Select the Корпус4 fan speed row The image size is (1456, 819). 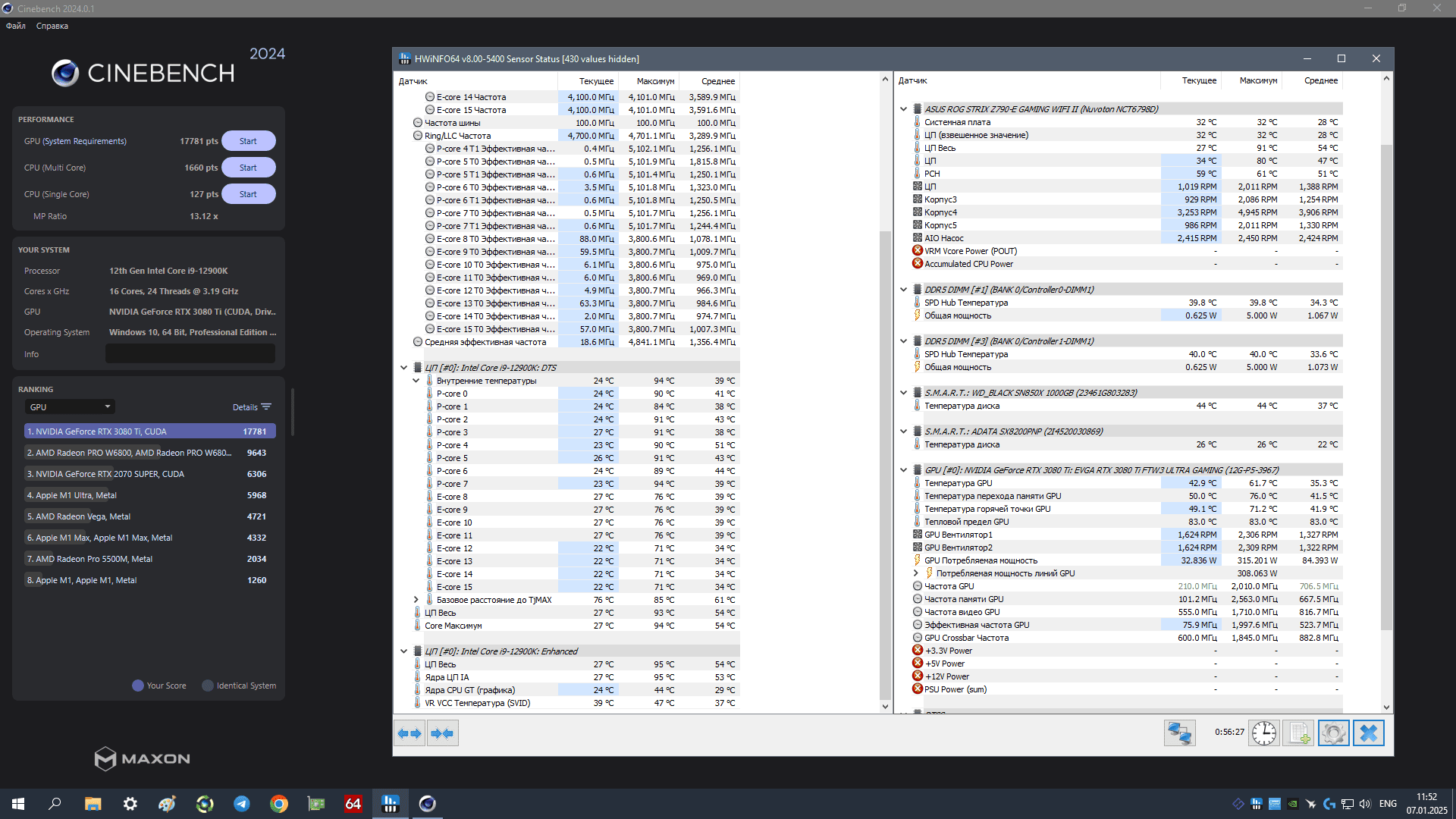click(1127, 212)
